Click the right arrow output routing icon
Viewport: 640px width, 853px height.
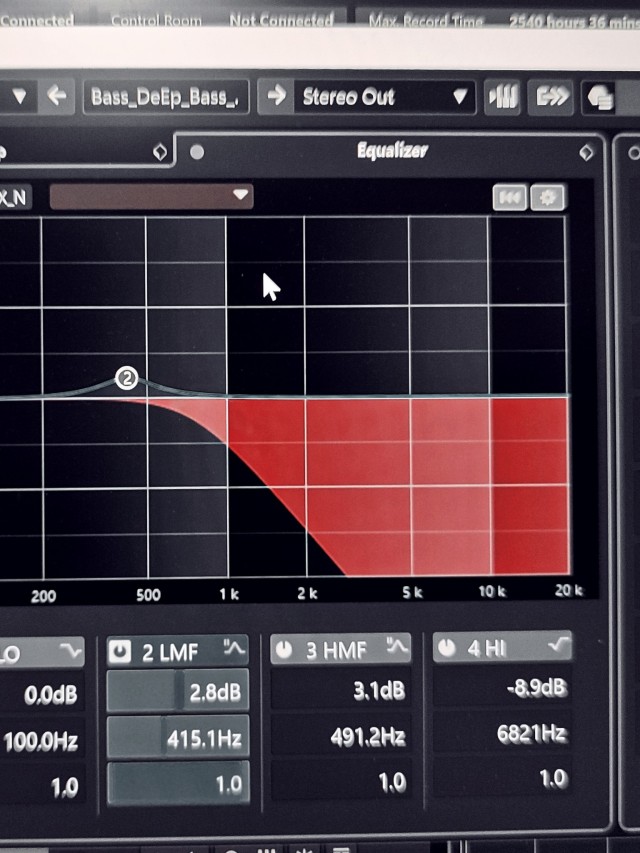(276, 96)
